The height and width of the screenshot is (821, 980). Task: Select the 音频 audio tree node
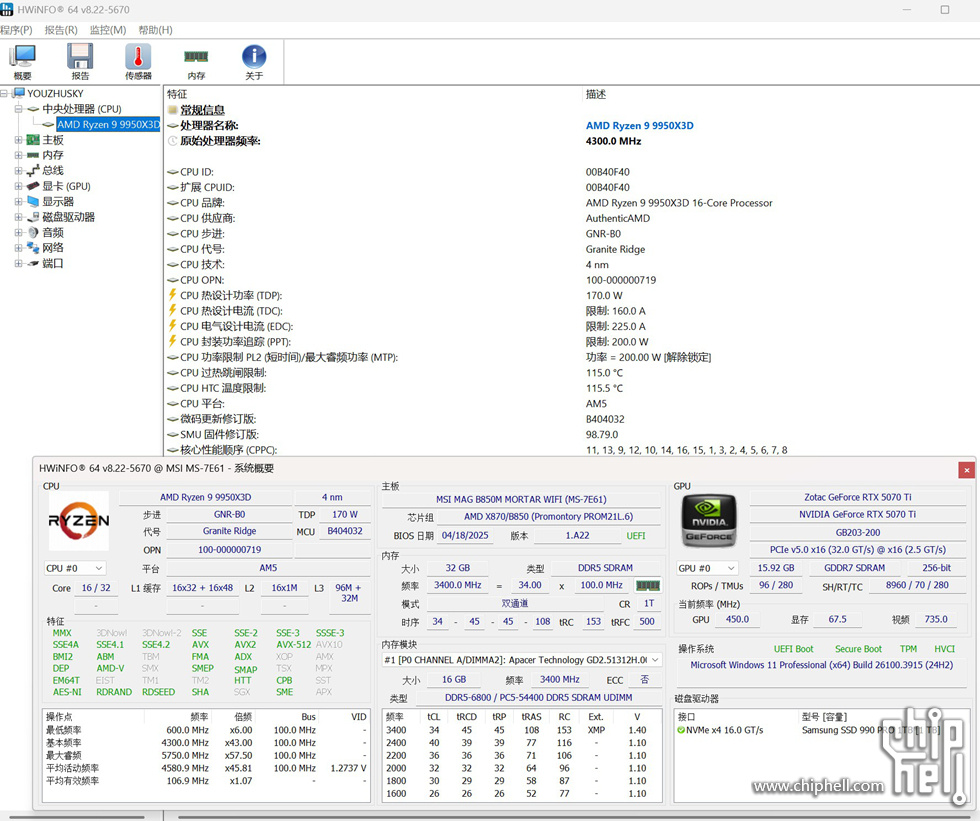[52, 232]
